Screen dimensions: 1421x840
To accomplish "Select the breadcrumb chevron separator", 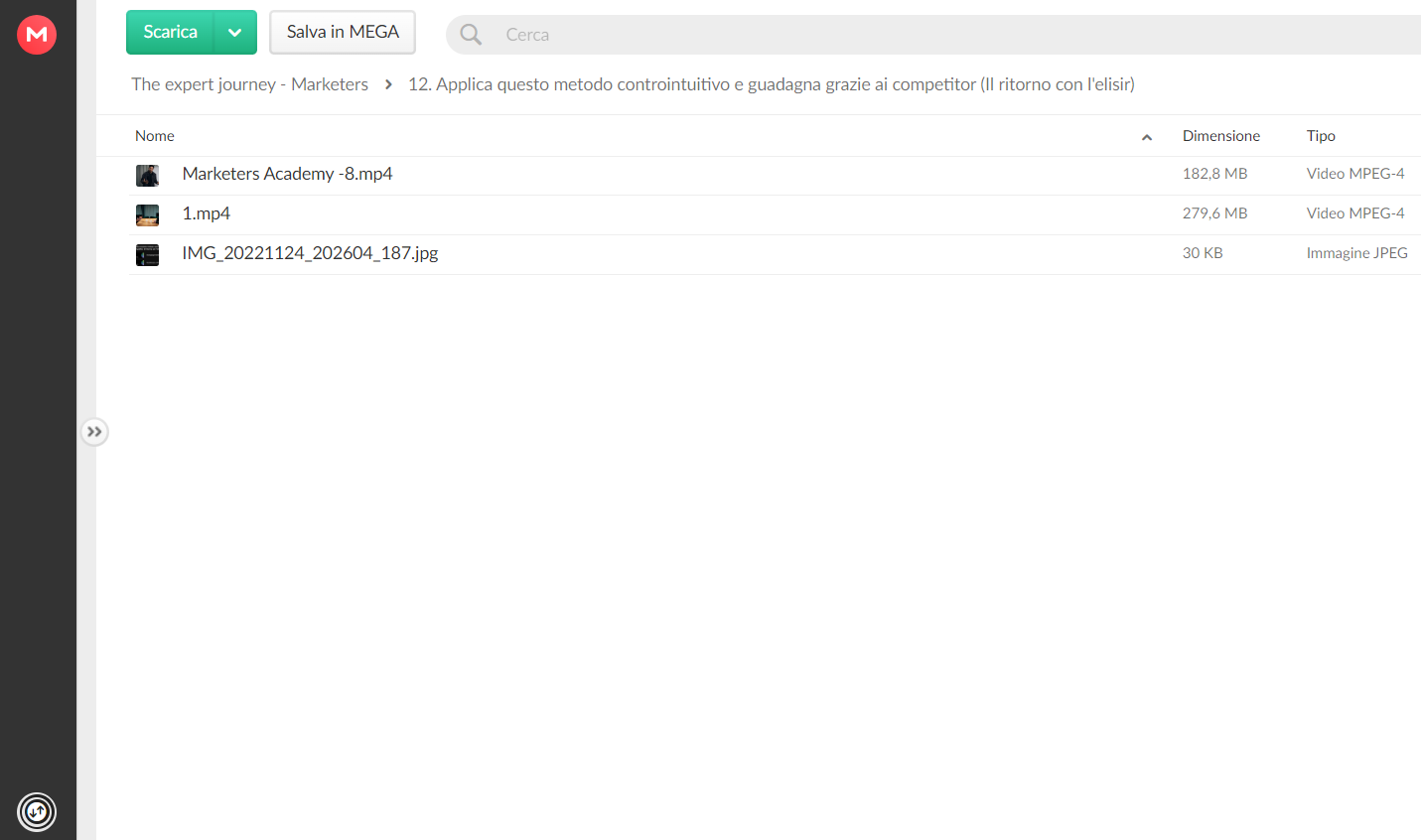I will pos(388,84).
